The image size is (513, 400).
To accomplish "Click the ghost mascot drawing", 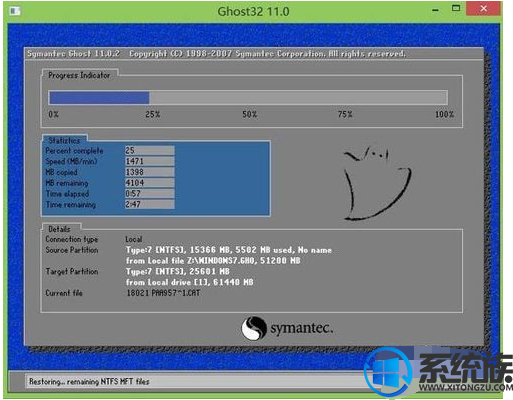I will point(377,184).
